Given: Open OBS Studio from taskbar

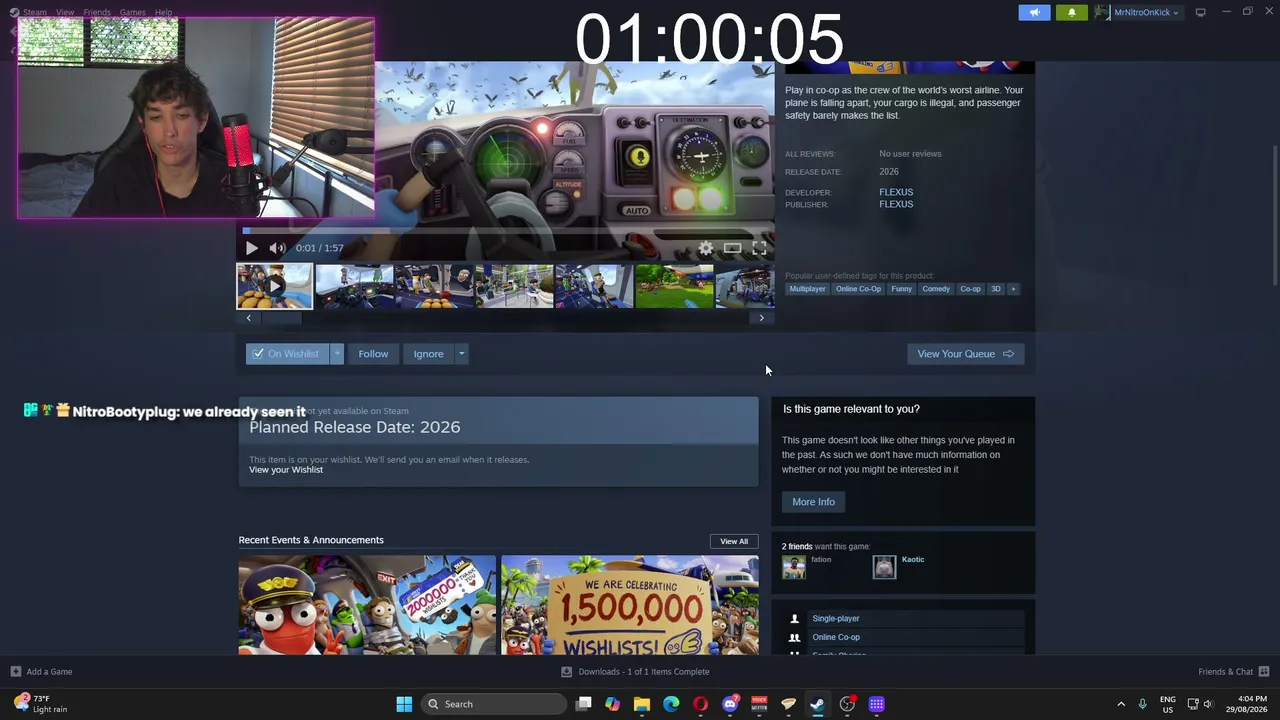Looking at the screenshot, I should pyautogui.click(x=847, y=704).
